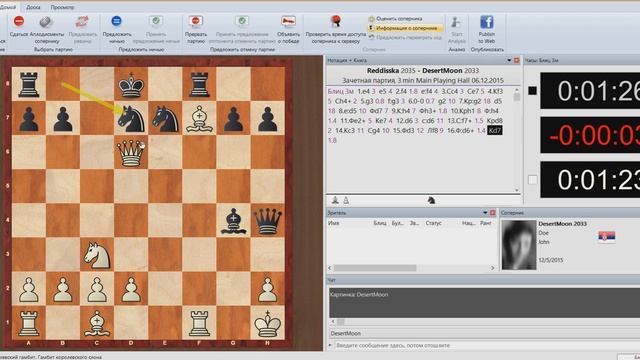This screenshot has width=640, height=360.
Task: Click the captured black knight icon below notation
Action: click(x=431, y=200)
